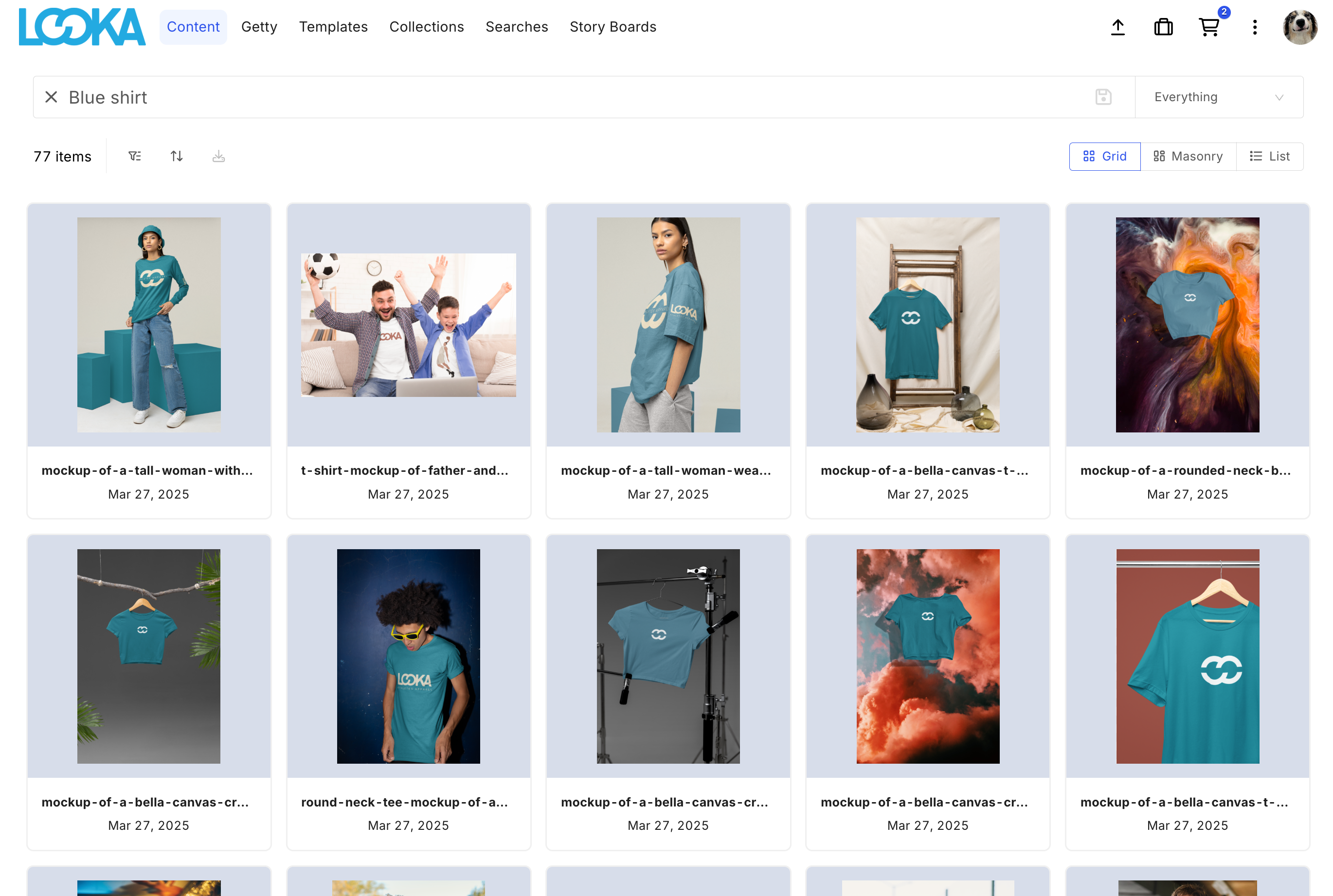
Task: Switch to List view
Action: pyautogui.click(x=1269, y=156)
